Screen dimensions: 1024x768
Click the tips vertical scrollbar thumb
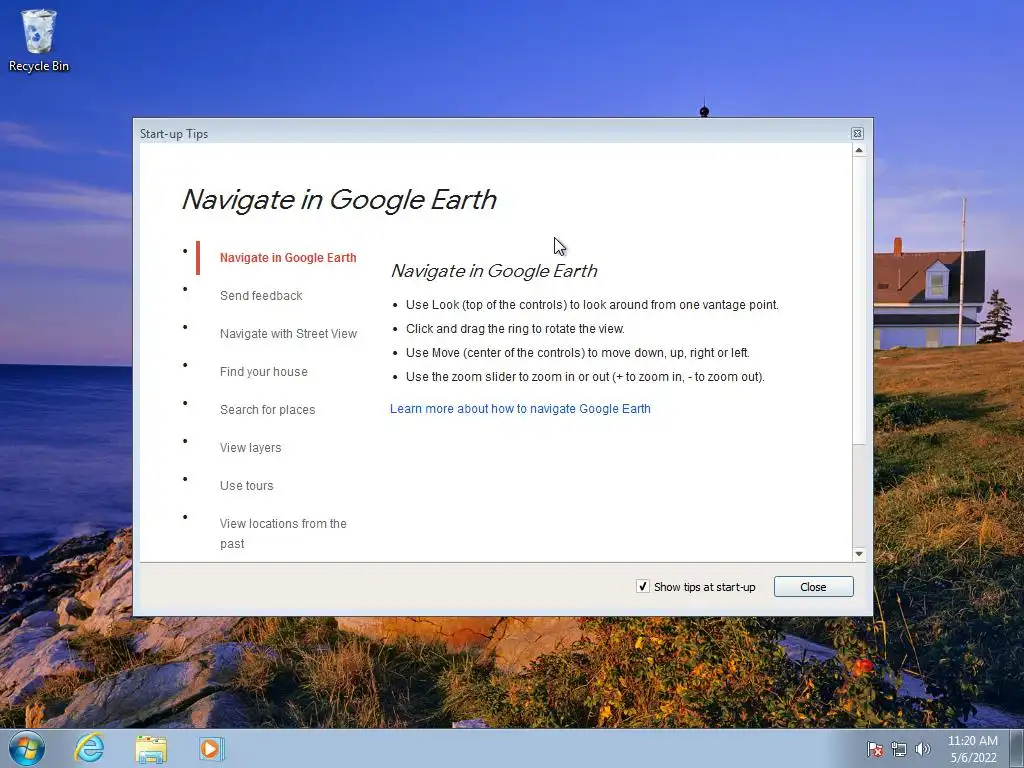click(859, 300)
